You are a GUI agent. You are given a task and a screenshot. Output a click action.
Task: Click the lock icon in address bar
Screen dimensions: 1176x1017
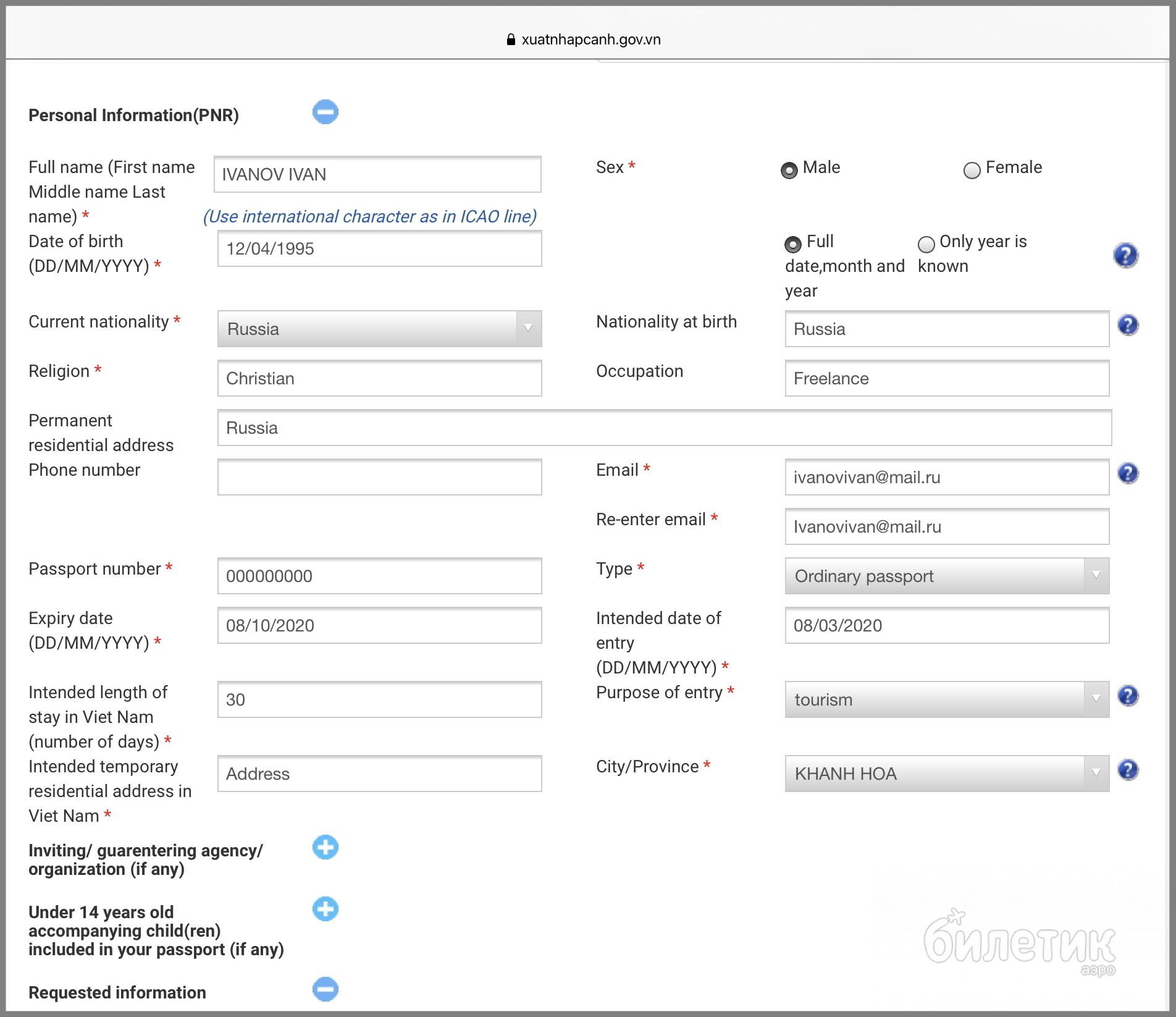(x=511, y=40)
